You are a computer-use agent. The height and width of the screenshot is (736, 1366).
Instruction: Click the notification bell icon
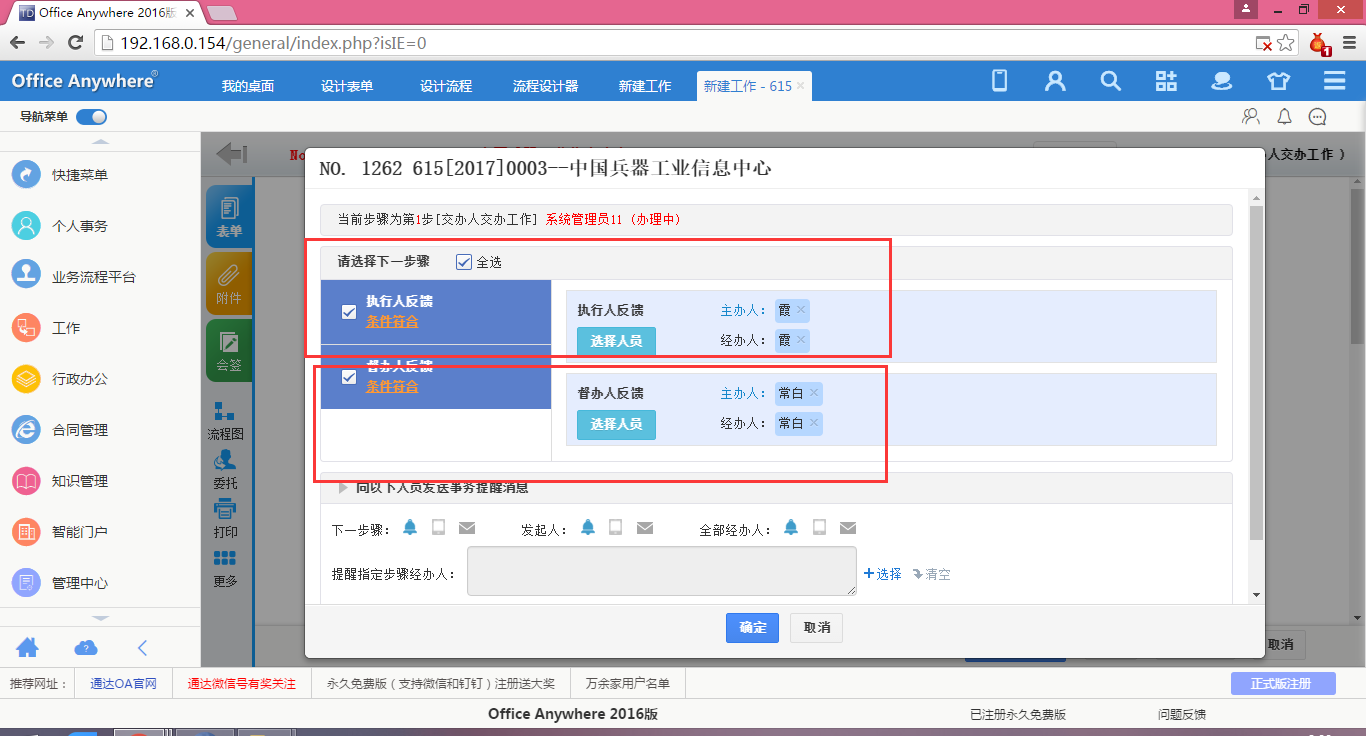tap(1285, 117)
